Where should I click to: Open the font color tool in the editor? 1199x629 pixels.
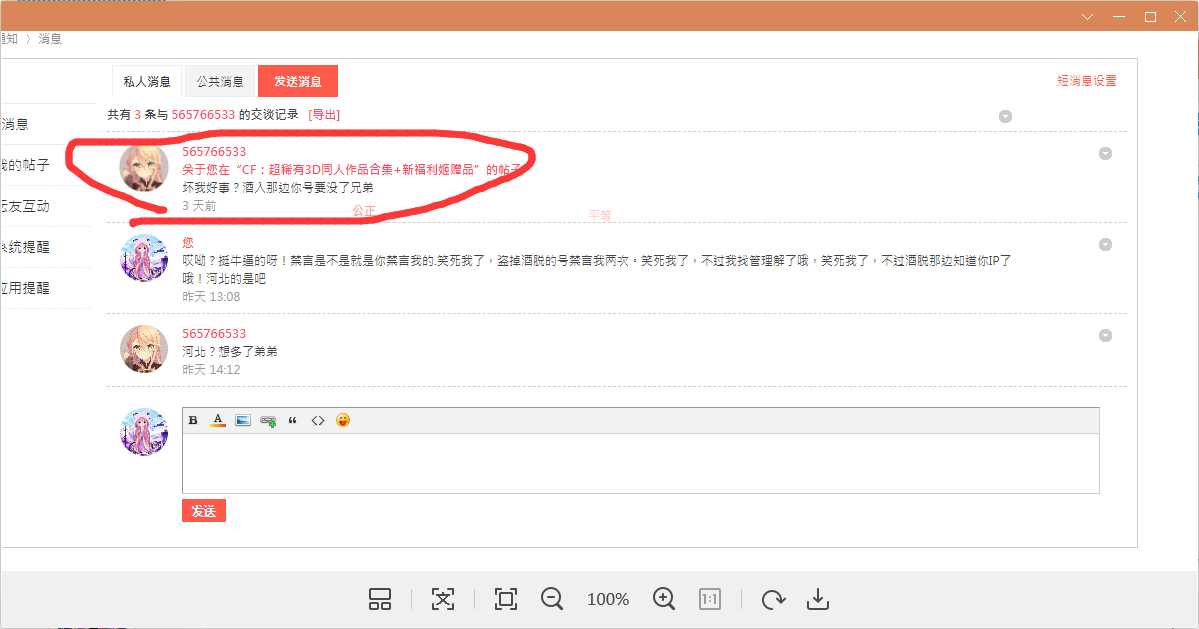(x=218, y=420)
